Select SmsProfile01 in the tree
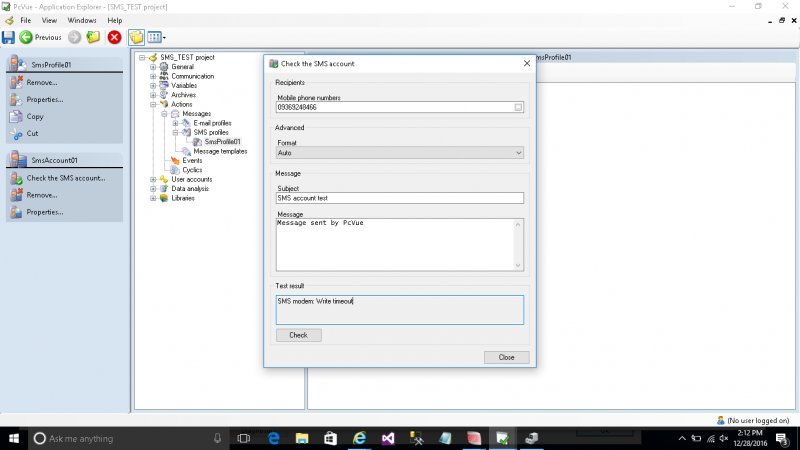Image resolution: width=800 pixels, height=450 pixels. pos(222,142)
